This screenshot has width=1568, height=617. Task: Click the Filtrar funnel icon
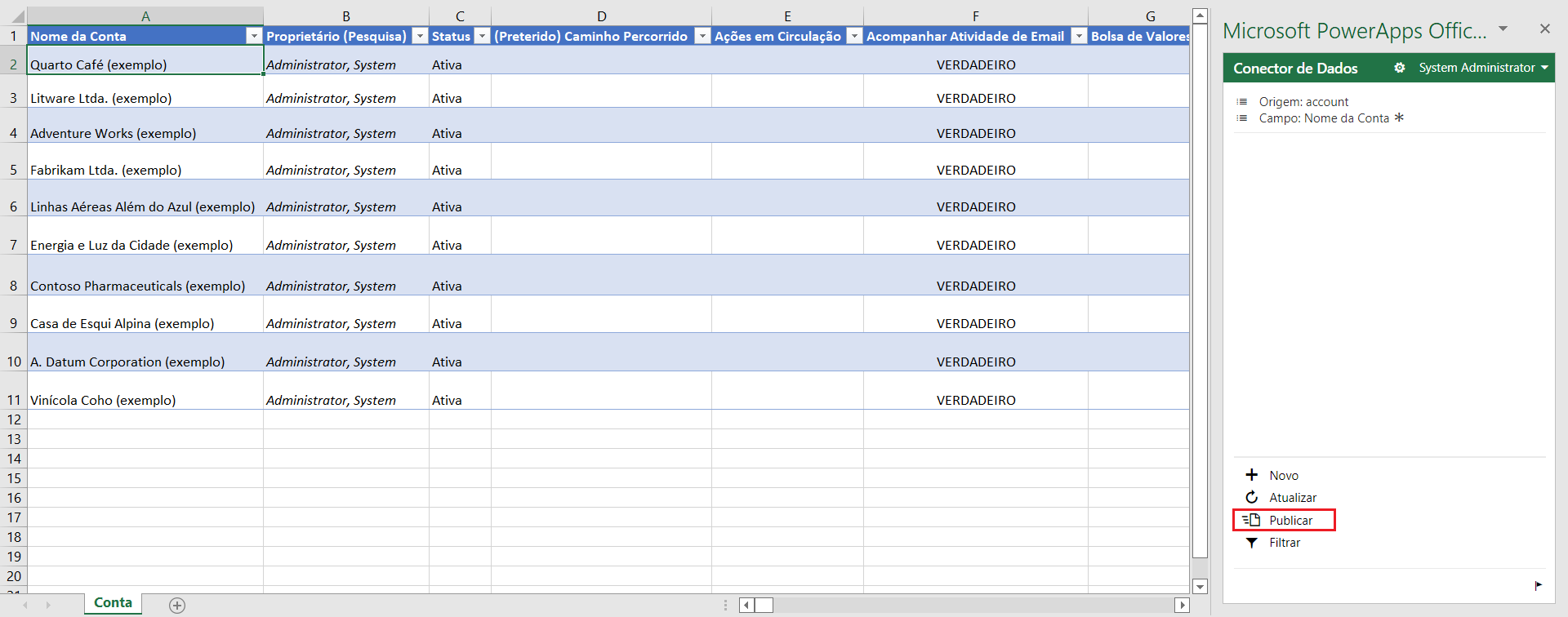pyautogui.click(x=1251, y=543)
